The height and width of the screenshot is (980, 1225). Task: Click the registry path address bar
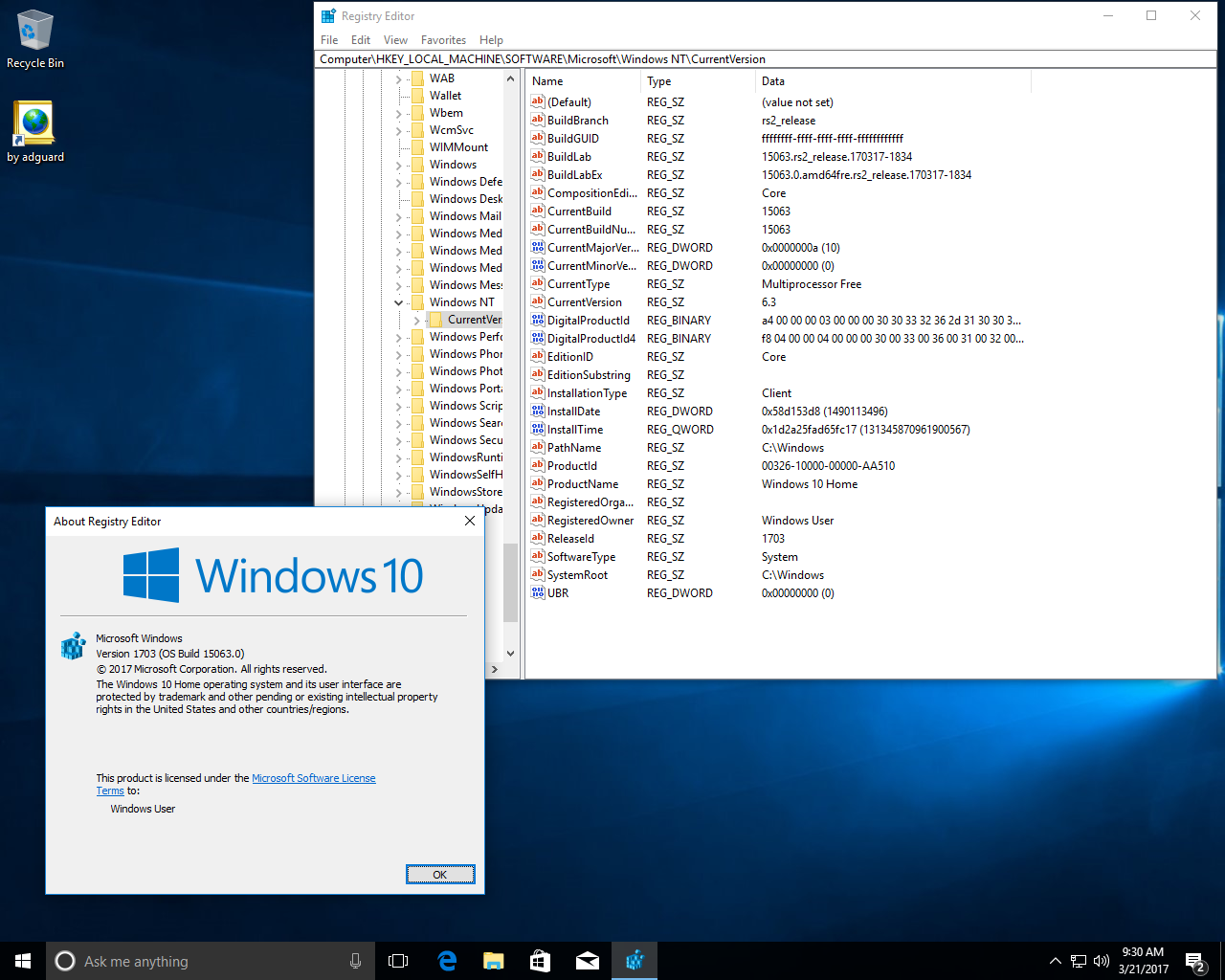click(x=766, y=59)
